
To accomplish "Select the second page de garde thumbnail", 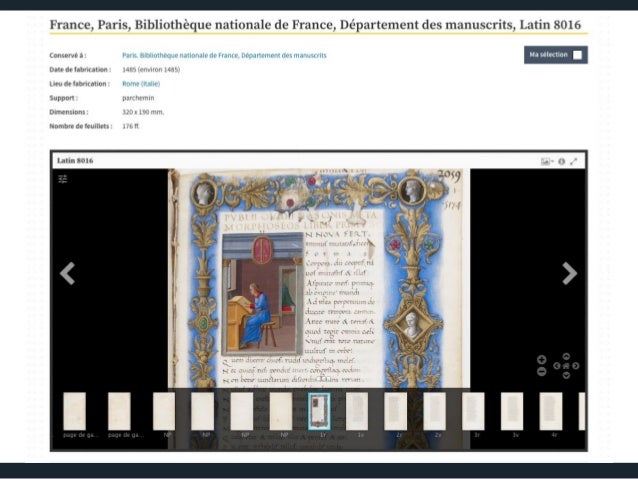I will point(119,411).
